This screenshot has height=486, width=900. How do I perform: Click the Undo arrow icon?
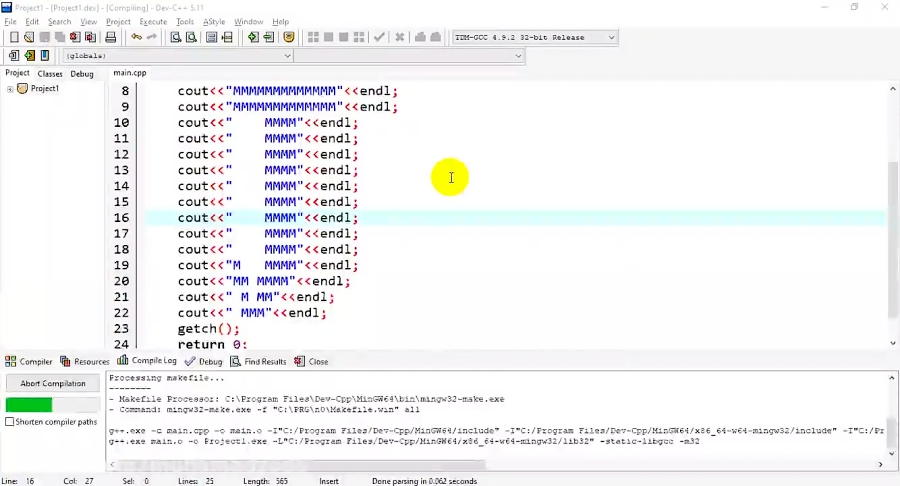pyautogui.click(x=137, y=37)
